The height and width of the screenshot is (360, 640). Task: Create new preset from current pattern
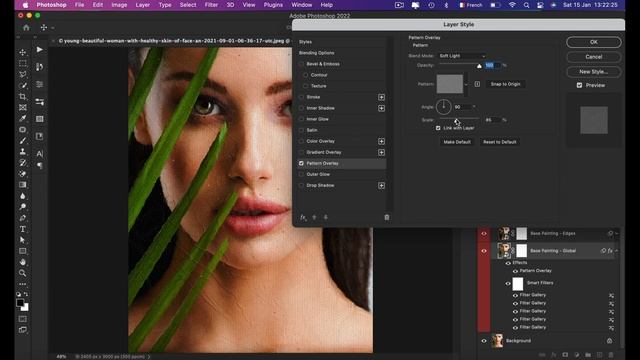(477, 84)
